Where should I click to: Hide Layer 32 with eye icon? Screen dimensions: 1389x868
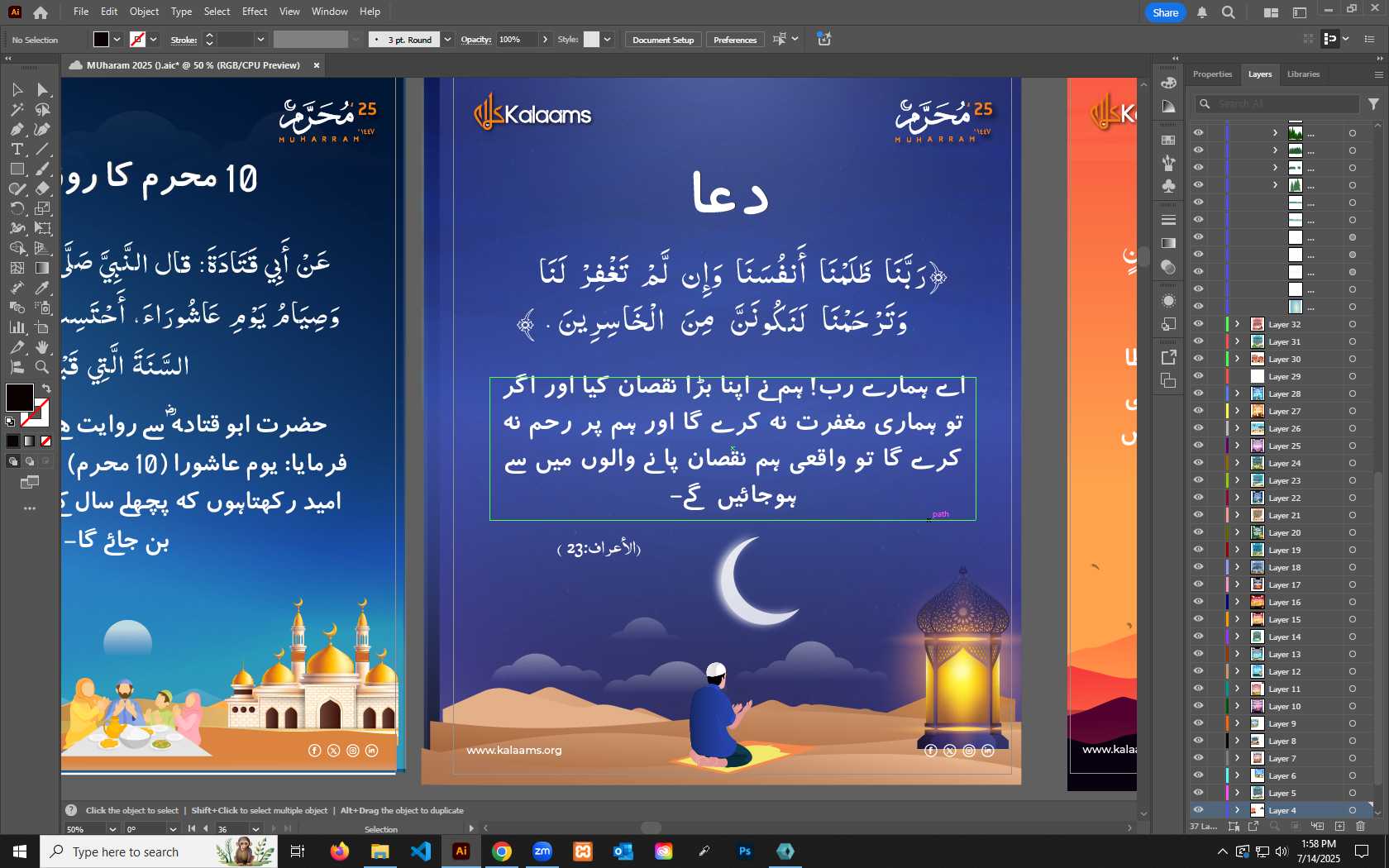click(x=1198, y=324)
